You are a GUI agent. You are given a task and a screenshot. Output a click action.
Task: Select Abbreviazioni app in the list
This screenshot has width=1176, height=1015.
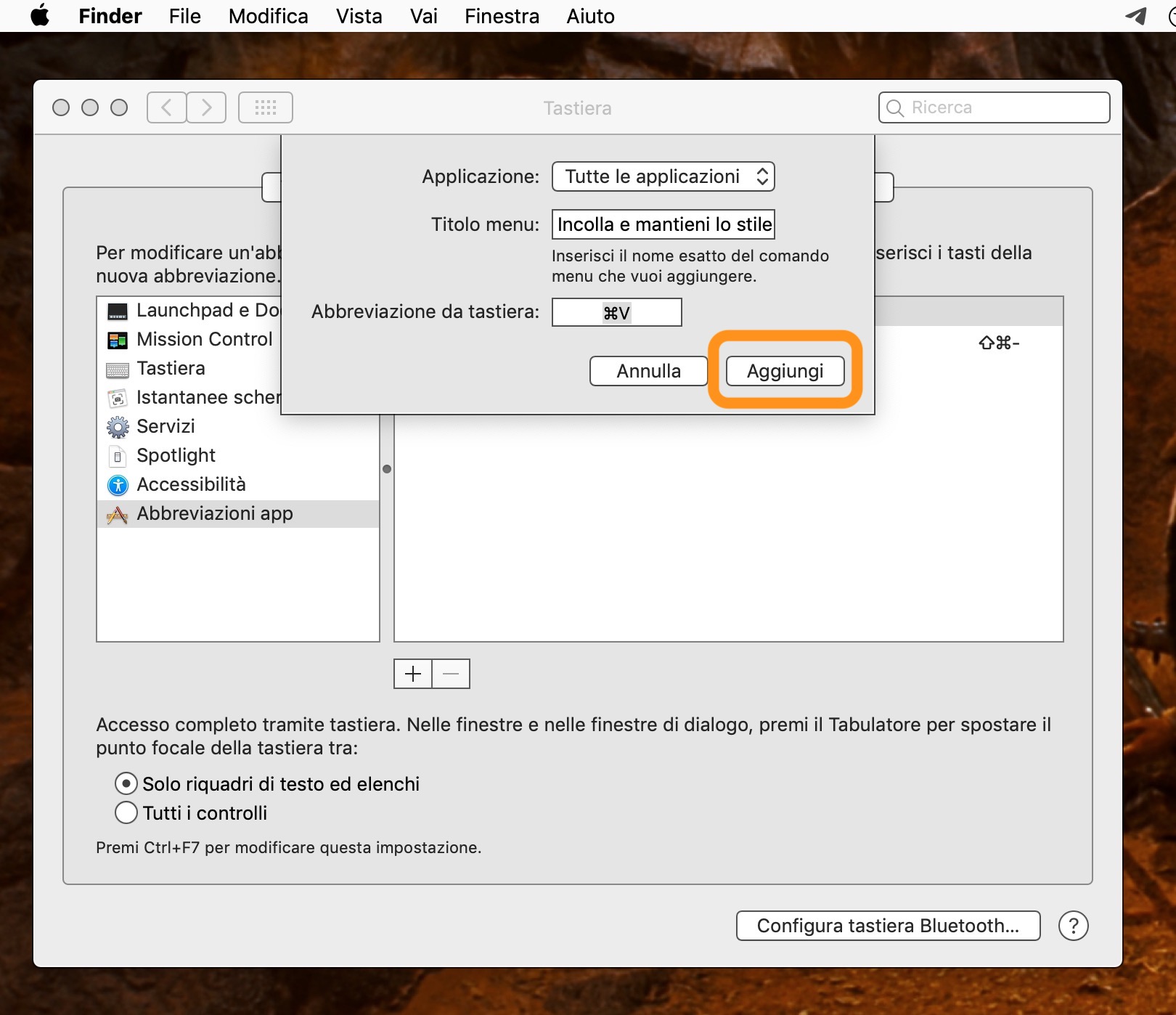tap(238, 514)
